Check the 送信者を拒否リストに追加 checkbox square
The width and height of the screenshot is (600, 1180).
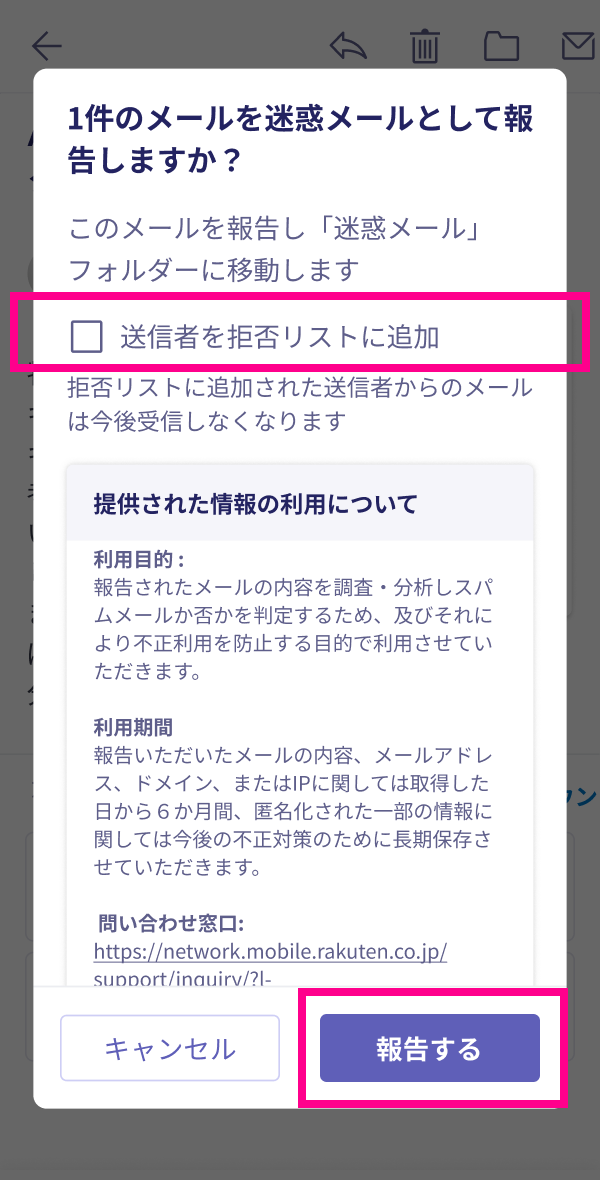click(87, 336)
